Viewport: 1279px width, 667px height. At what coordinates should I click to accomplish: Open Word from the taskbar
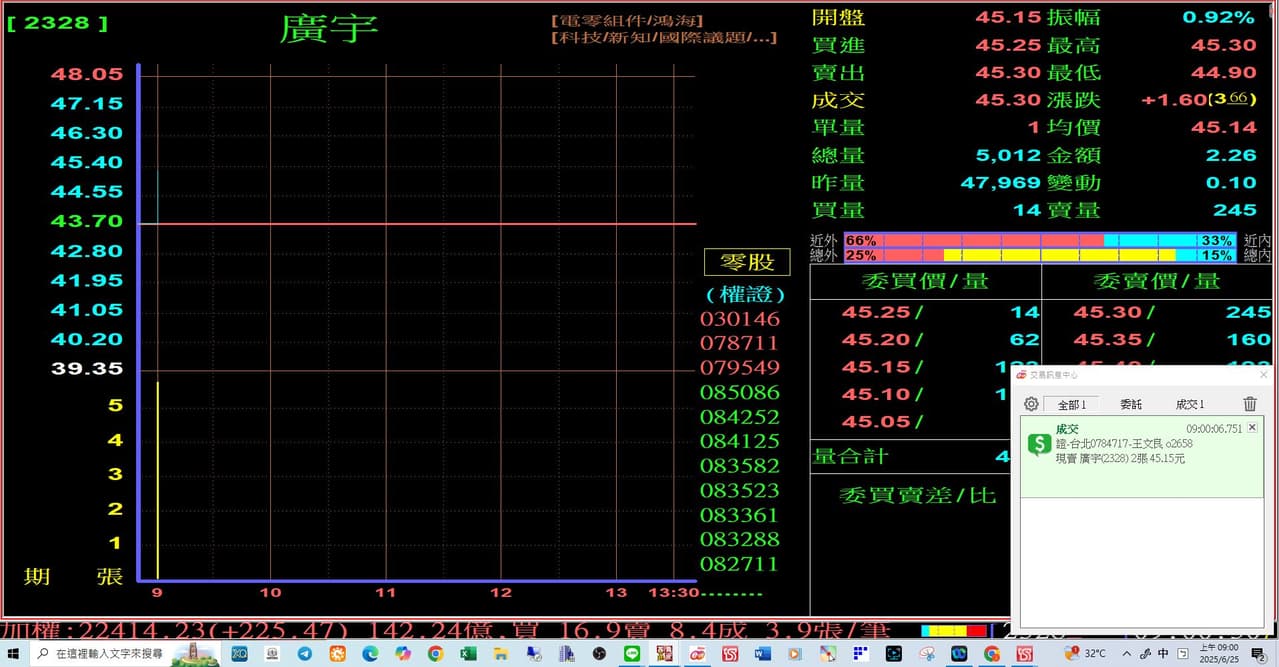762,654
